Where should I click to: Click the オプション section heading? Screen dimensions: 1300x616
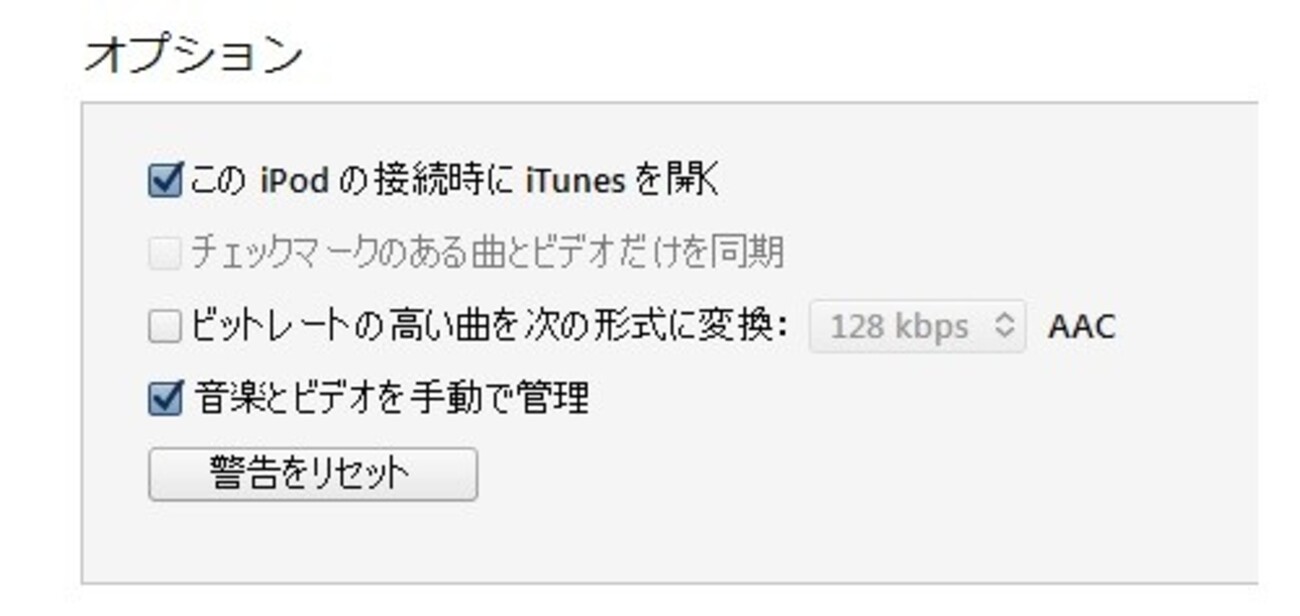point(194,53)
